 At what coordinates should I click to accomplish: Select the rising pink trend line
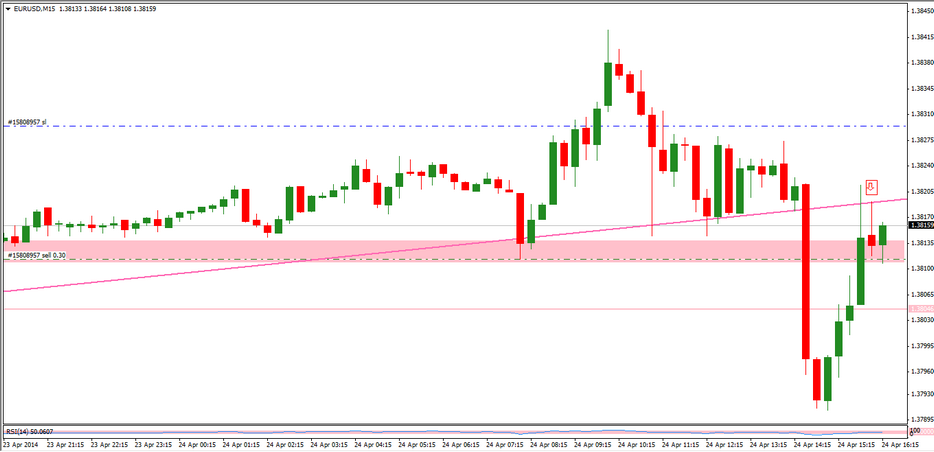200,272
